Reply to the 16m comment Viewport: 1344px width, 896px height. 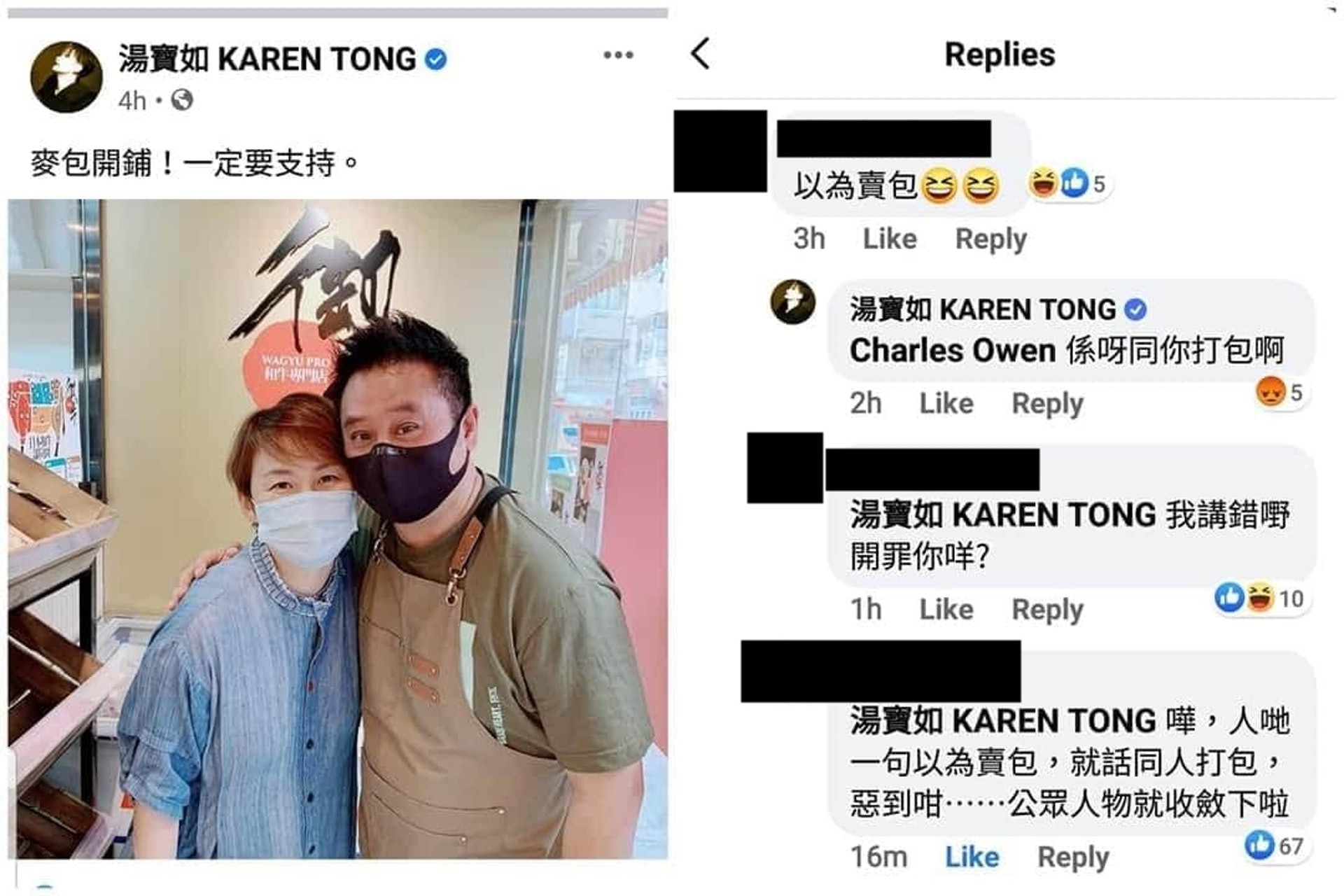1073,857
